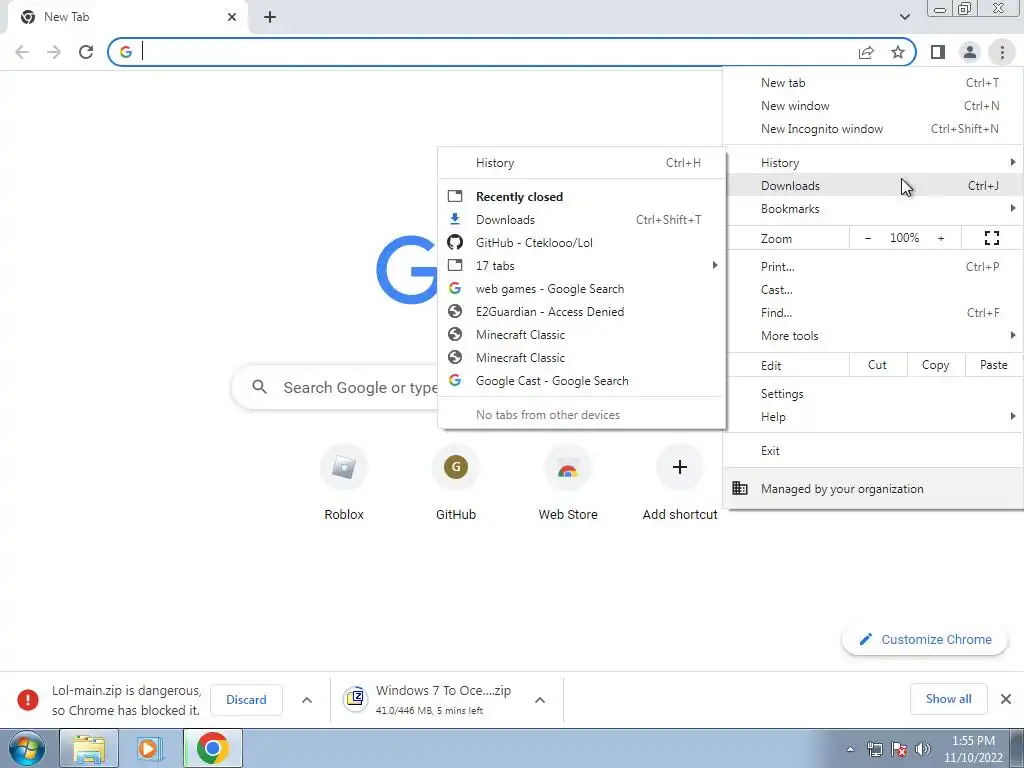The width and height of the screenshot is (1024, 768).
Task: Click network tray icon
Action: tap(874, 749)
